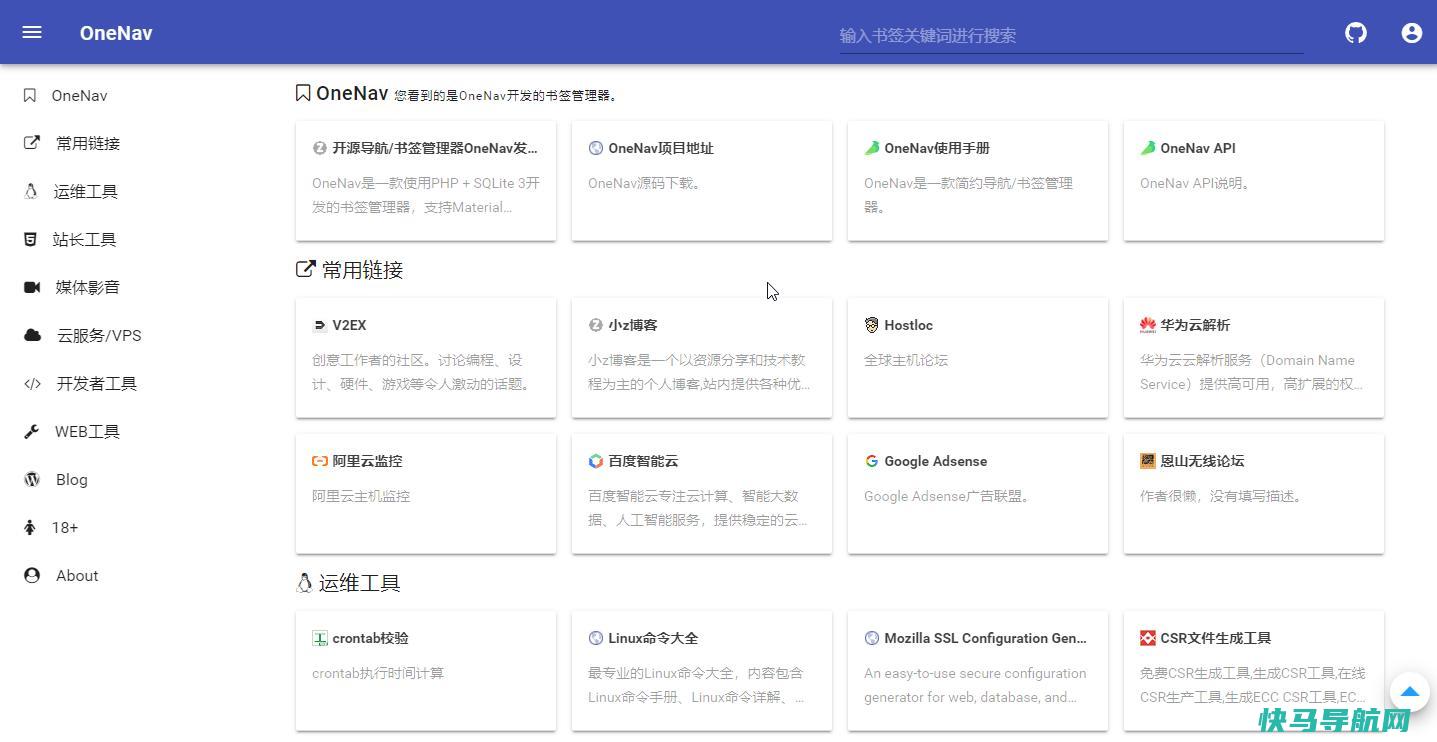Click the OneNav title in header
The width and height of the screenshot is (1437, 742).
click(116, 33)
